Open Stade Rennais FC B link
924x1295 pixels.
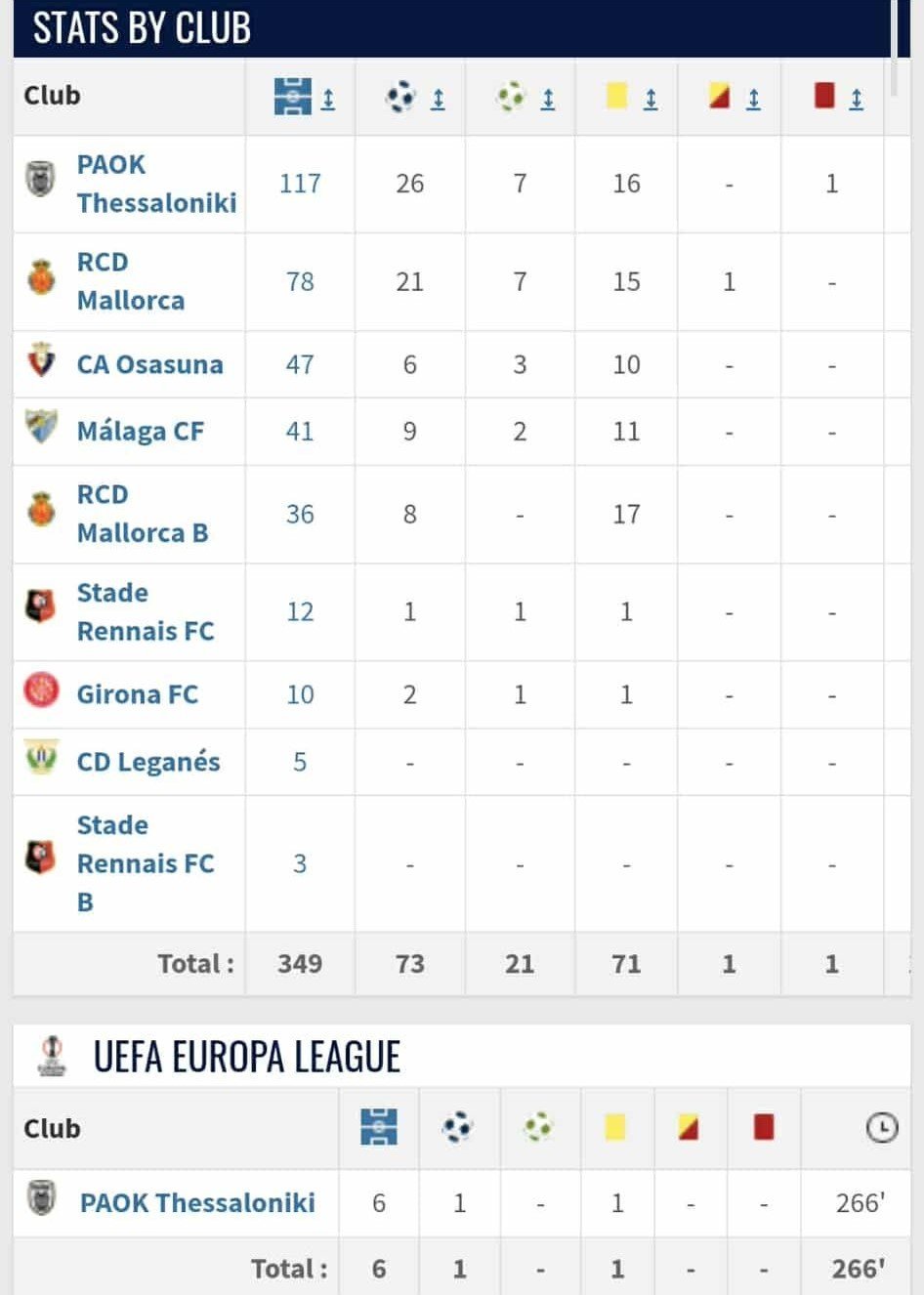(146, 863)
